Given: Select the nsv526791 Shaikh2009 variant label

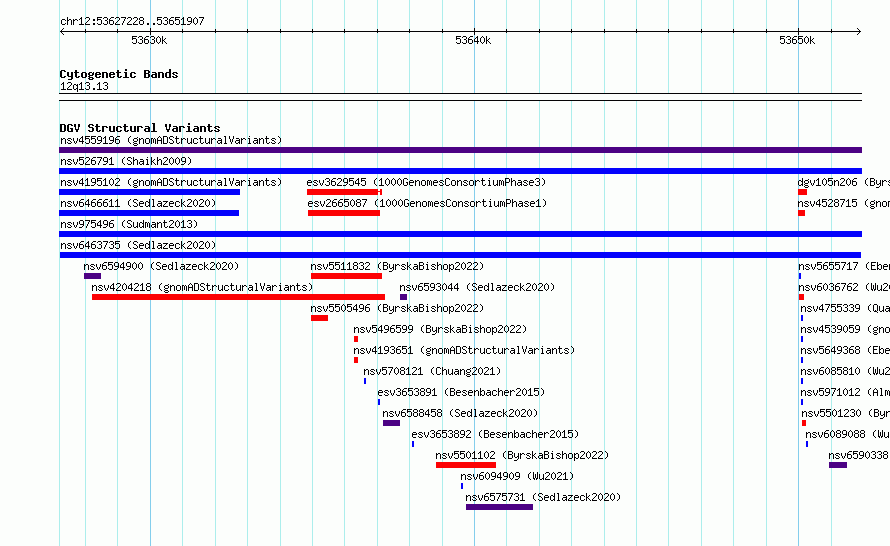Looking at the screenshot, I should (x=126, y=161).
